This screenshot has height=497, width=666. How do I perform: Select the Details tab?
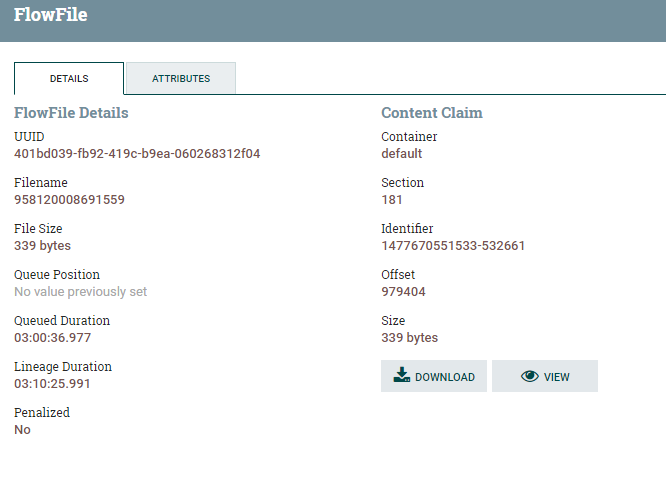click(x=69, y=79)
